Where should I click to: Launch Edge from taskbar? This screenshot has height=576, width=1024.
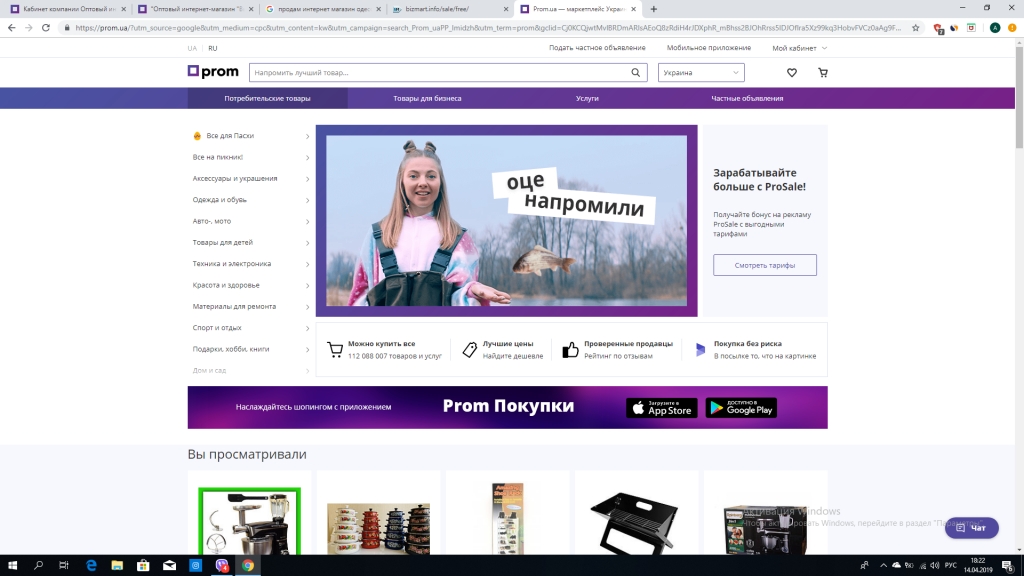point(91,566)
